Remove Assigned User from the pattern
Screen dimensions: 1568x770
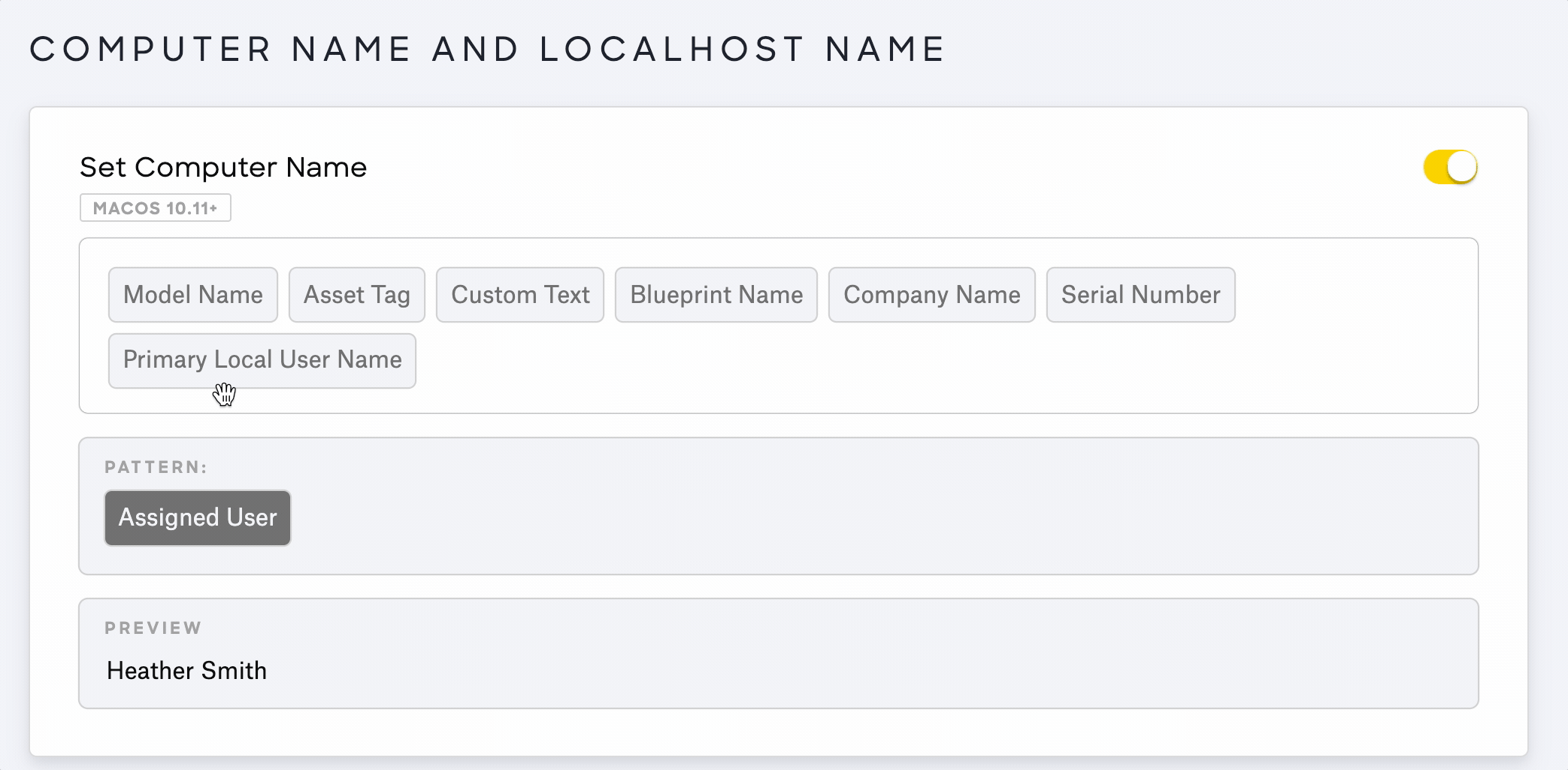click(x=197, y=517)
